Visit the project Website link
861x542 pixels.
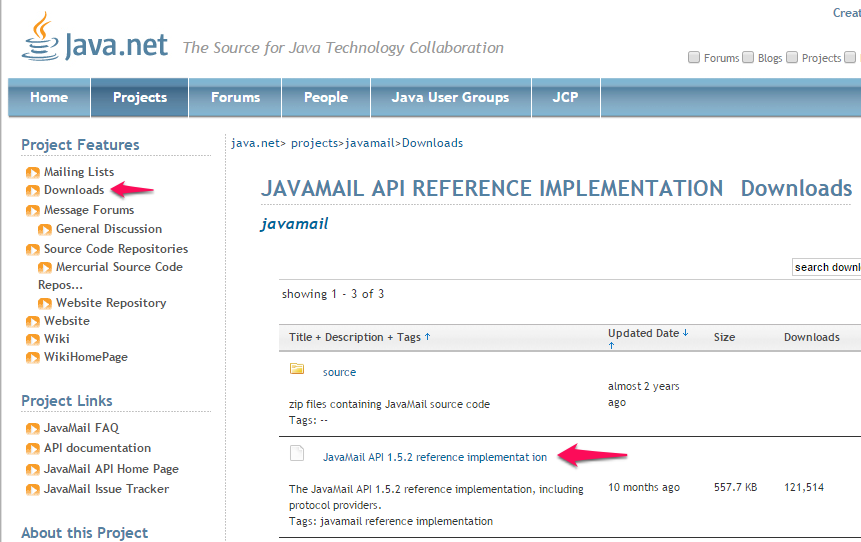click(x=67, y=321)
